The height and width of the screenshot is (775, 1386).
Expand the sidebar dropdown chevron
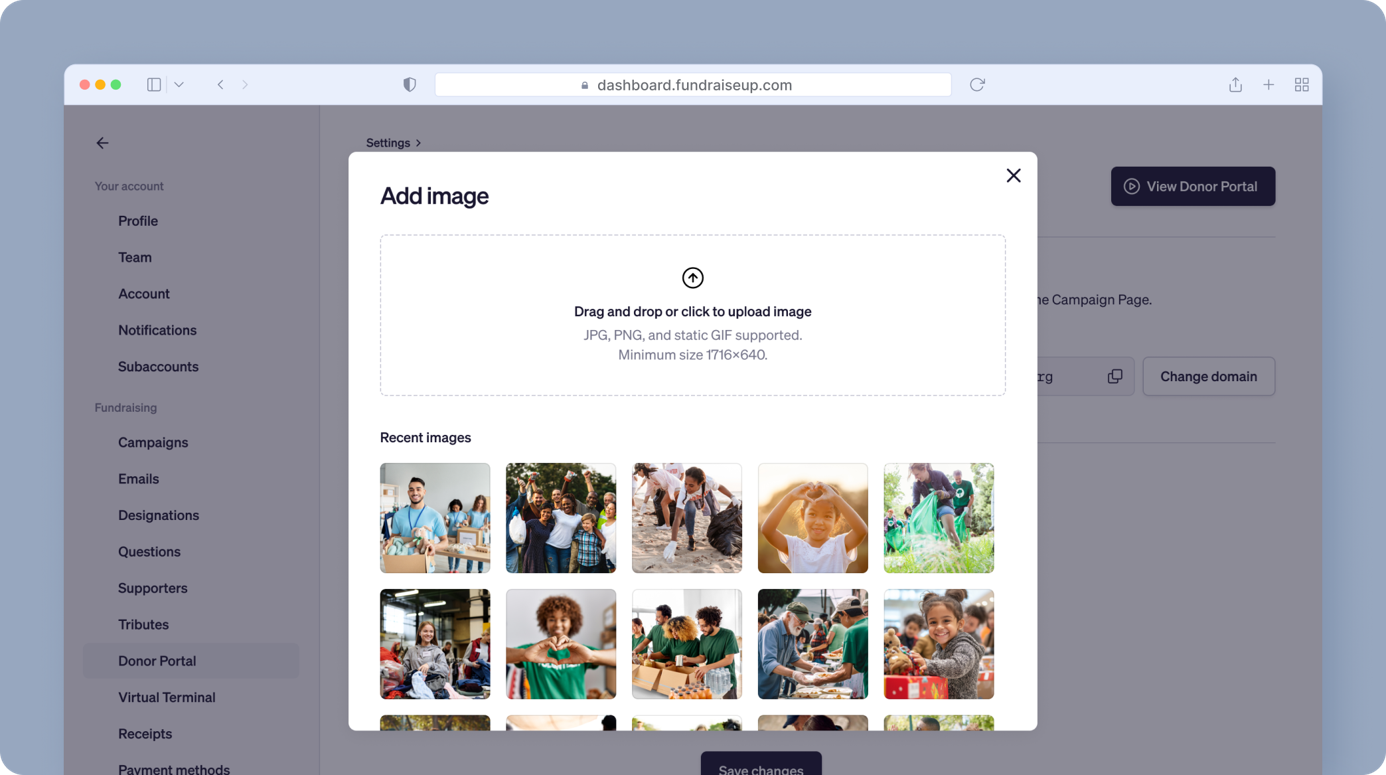click(179, 85)
